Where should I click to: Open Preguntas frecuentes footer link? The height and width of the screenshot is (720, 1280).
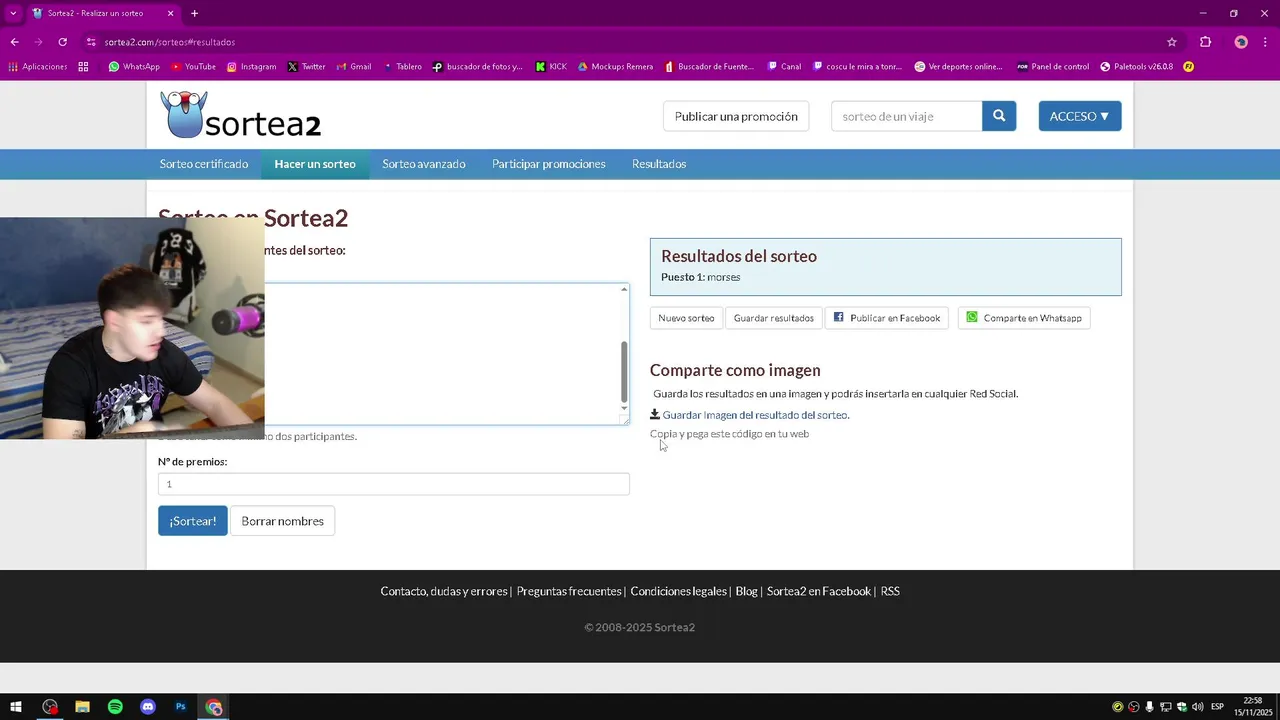click(569, 591)
